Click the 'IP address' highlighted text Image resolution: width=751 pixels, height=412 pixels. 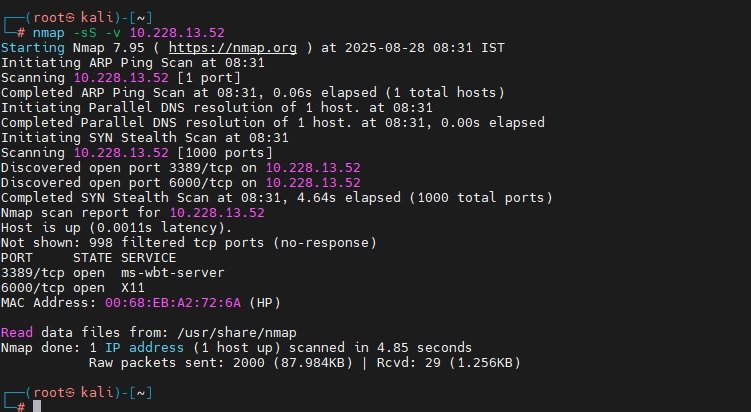(x=144, y=348)
